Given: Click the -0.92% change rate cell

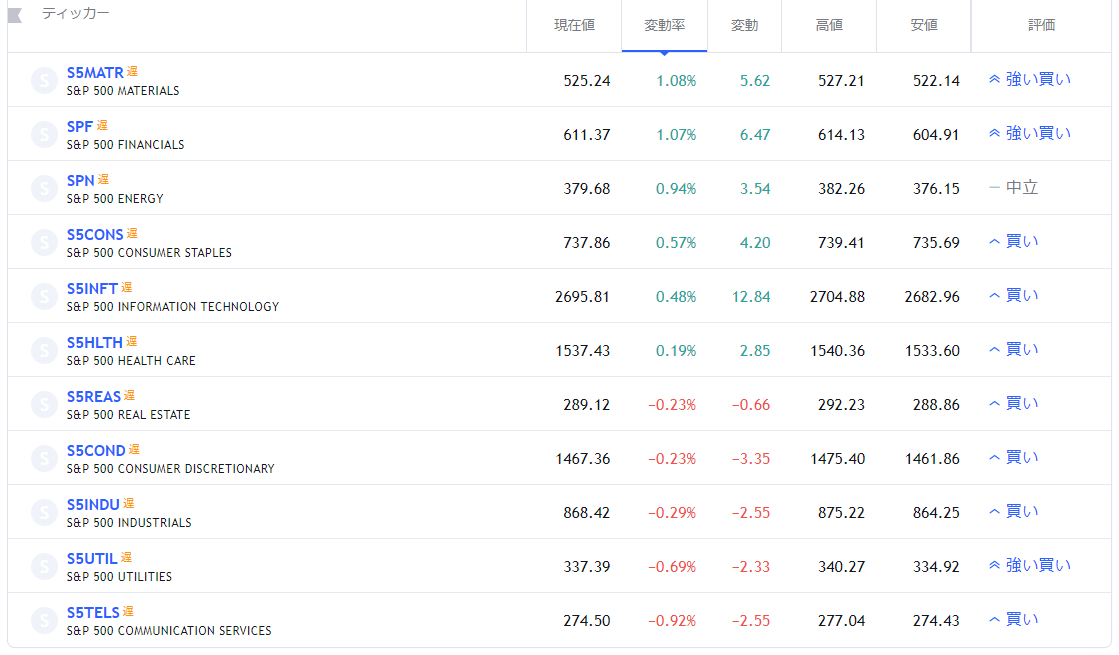Looking at the screenshot, I should pyautogui.click(x=672, y=621).
